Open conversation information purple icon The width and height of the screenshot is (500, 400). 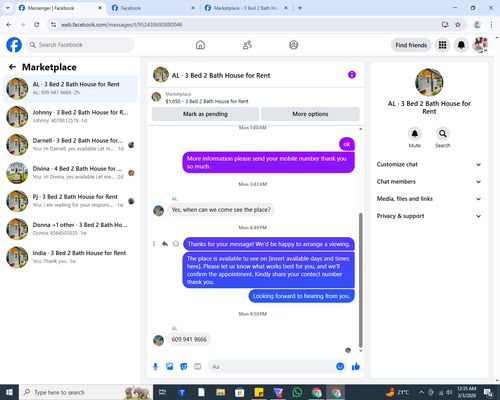tap(352, 75)
